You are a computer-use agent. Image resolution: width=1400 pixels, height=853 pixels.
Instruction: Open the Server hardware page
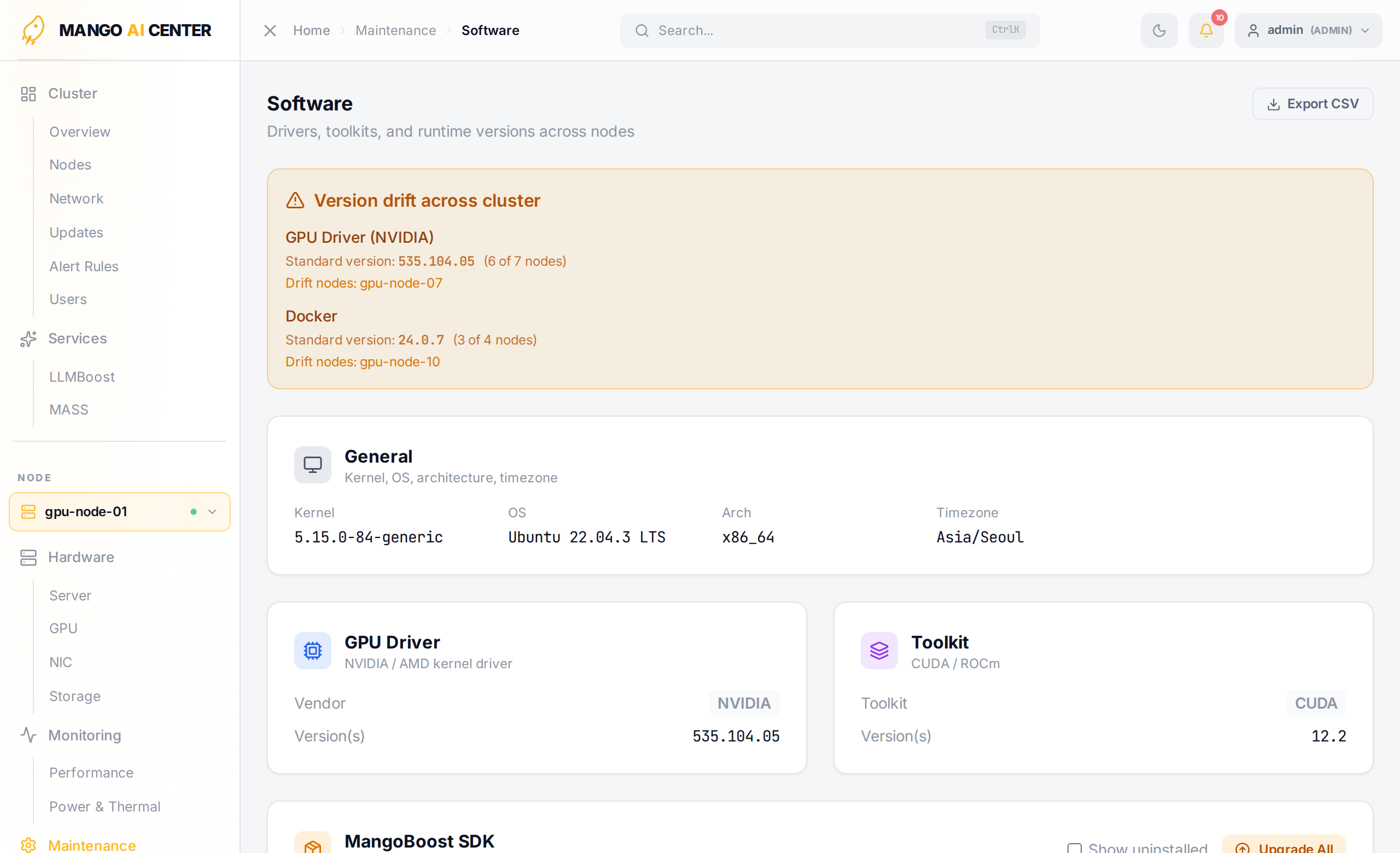pos(70,596)
